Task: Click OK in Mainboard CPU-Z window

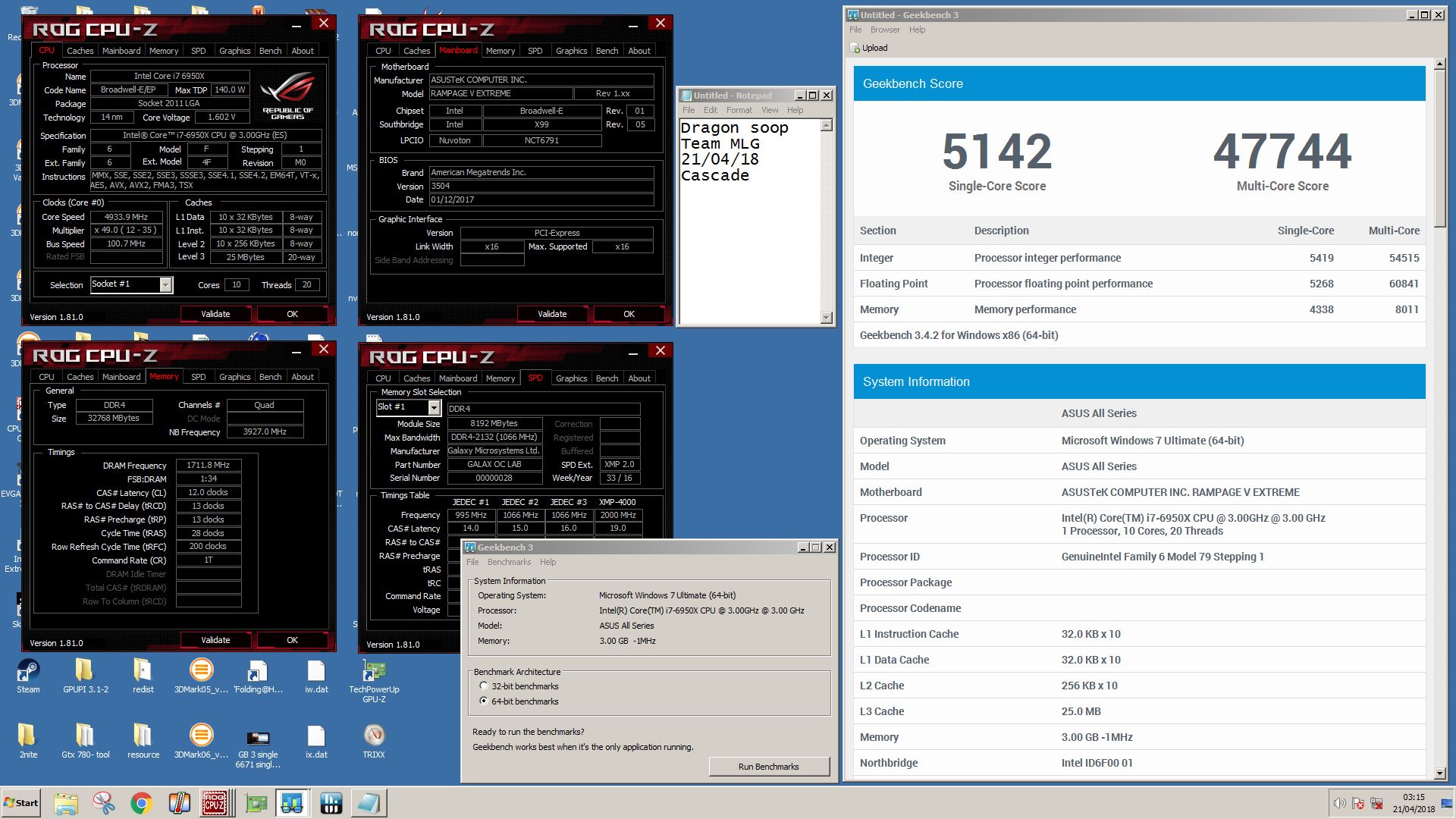Action: click(629, 314)
